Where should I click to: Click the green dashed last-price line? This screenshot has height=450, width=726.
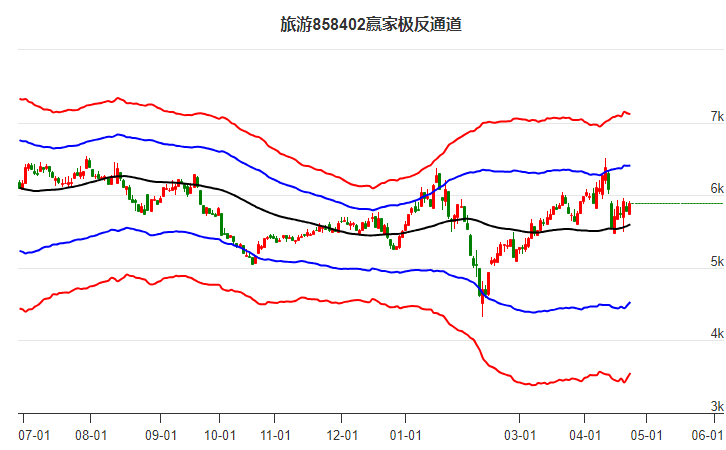click(x=677, y=203)
